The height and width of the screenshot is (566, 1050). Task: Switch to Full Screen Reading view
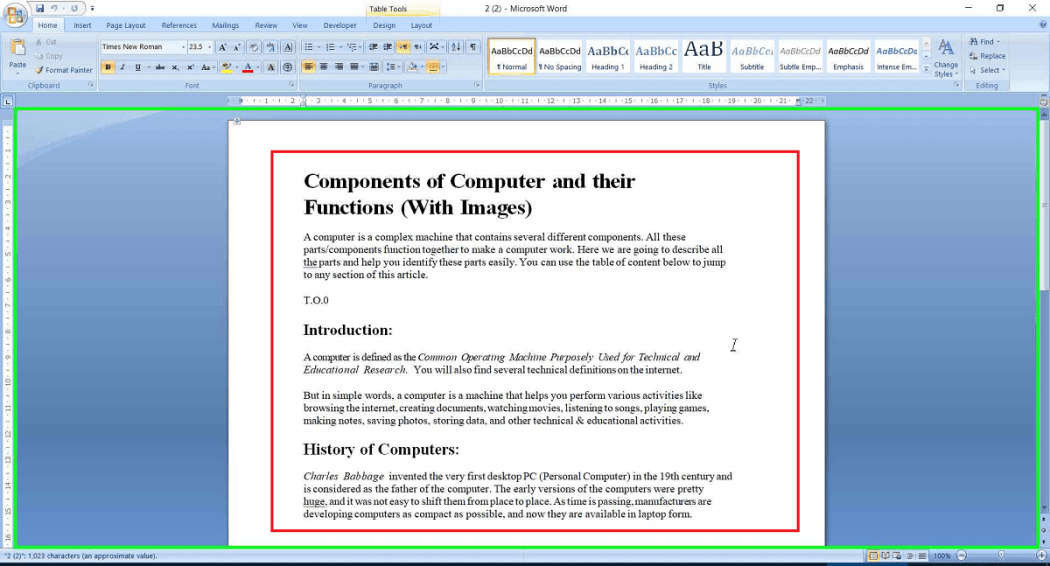point(885,556)
